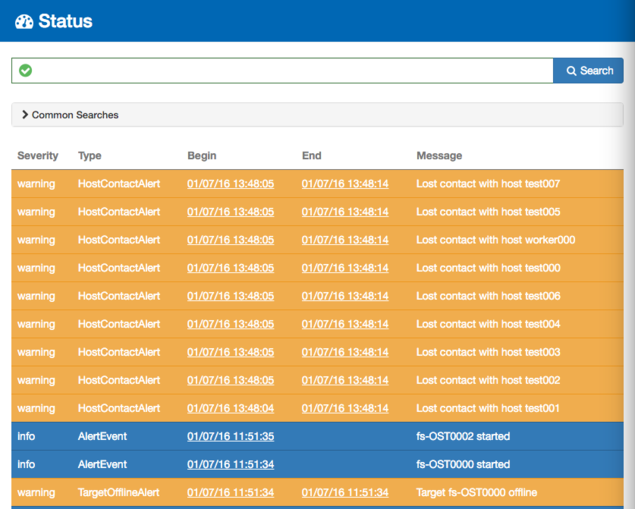Click begin time of fs-OST0002 started event
Image resolution: width=635 pixels, height=509 pixels.
click(x=230, y=436)
